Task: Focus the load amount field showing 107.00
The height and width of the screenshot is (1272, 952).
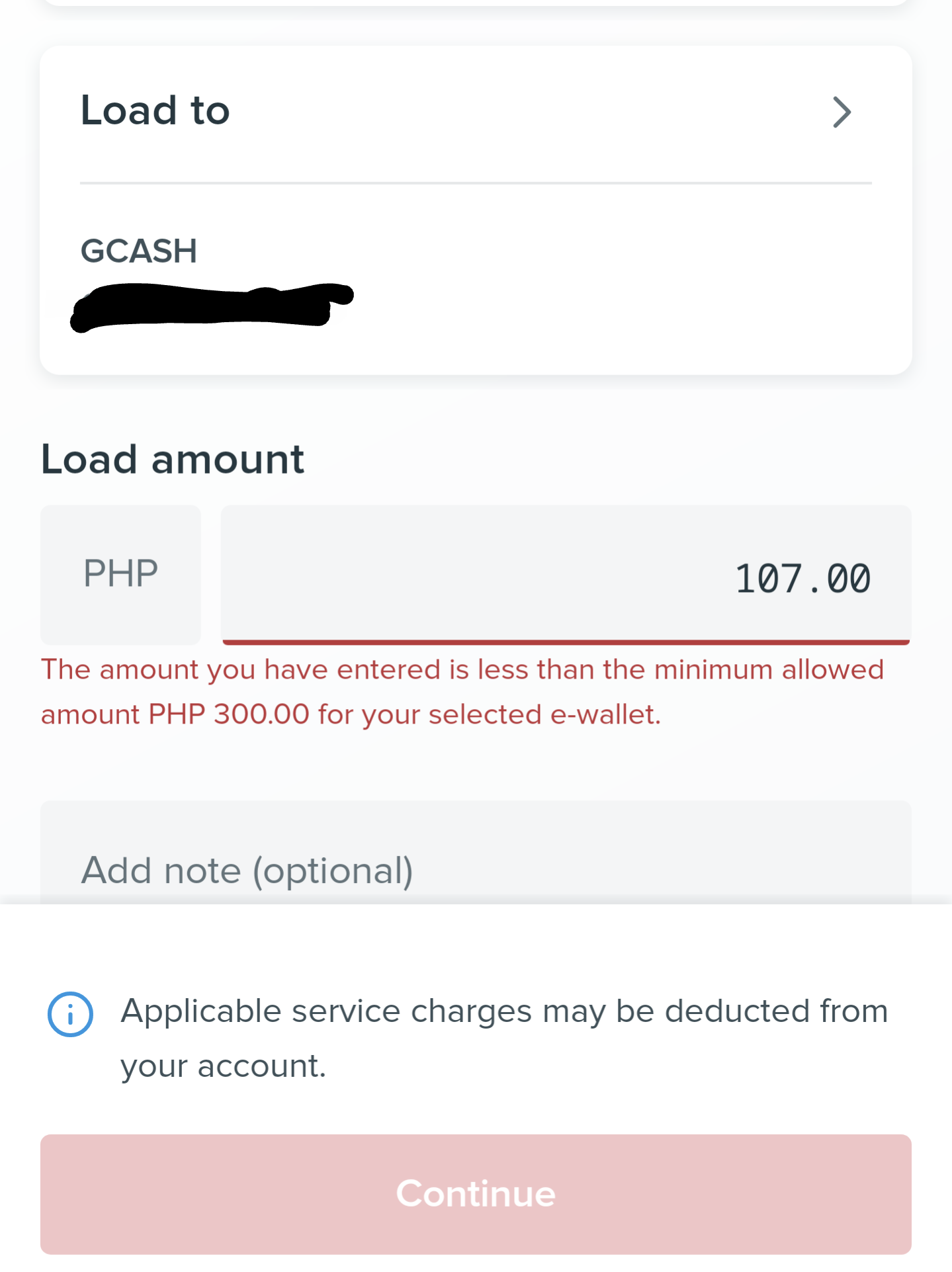Action: click(x=566, y=574)
